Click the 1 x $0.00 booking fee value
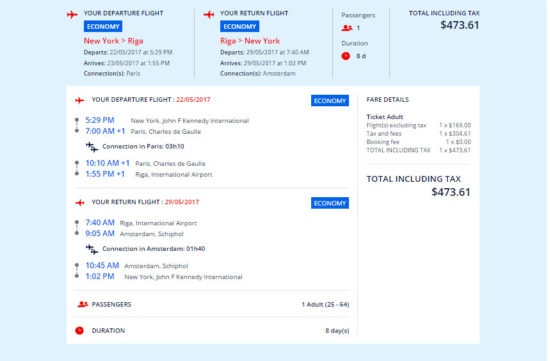The height and width of the screenshot is (361, 550). (x=458, y=142)
